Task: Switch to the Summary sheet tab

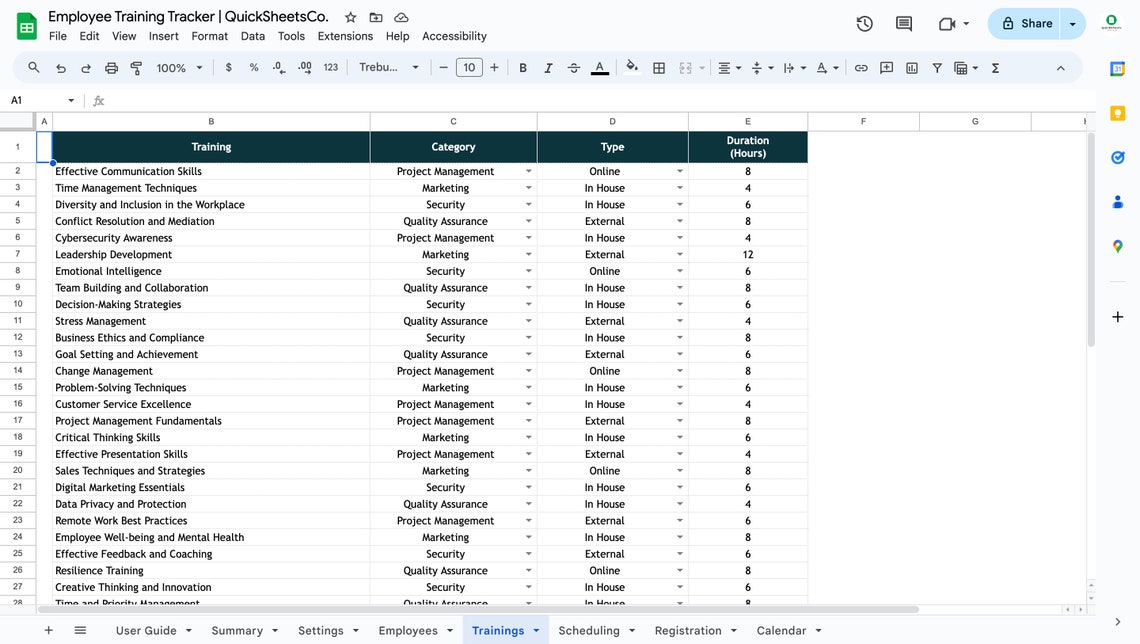Action: point(237,630)
